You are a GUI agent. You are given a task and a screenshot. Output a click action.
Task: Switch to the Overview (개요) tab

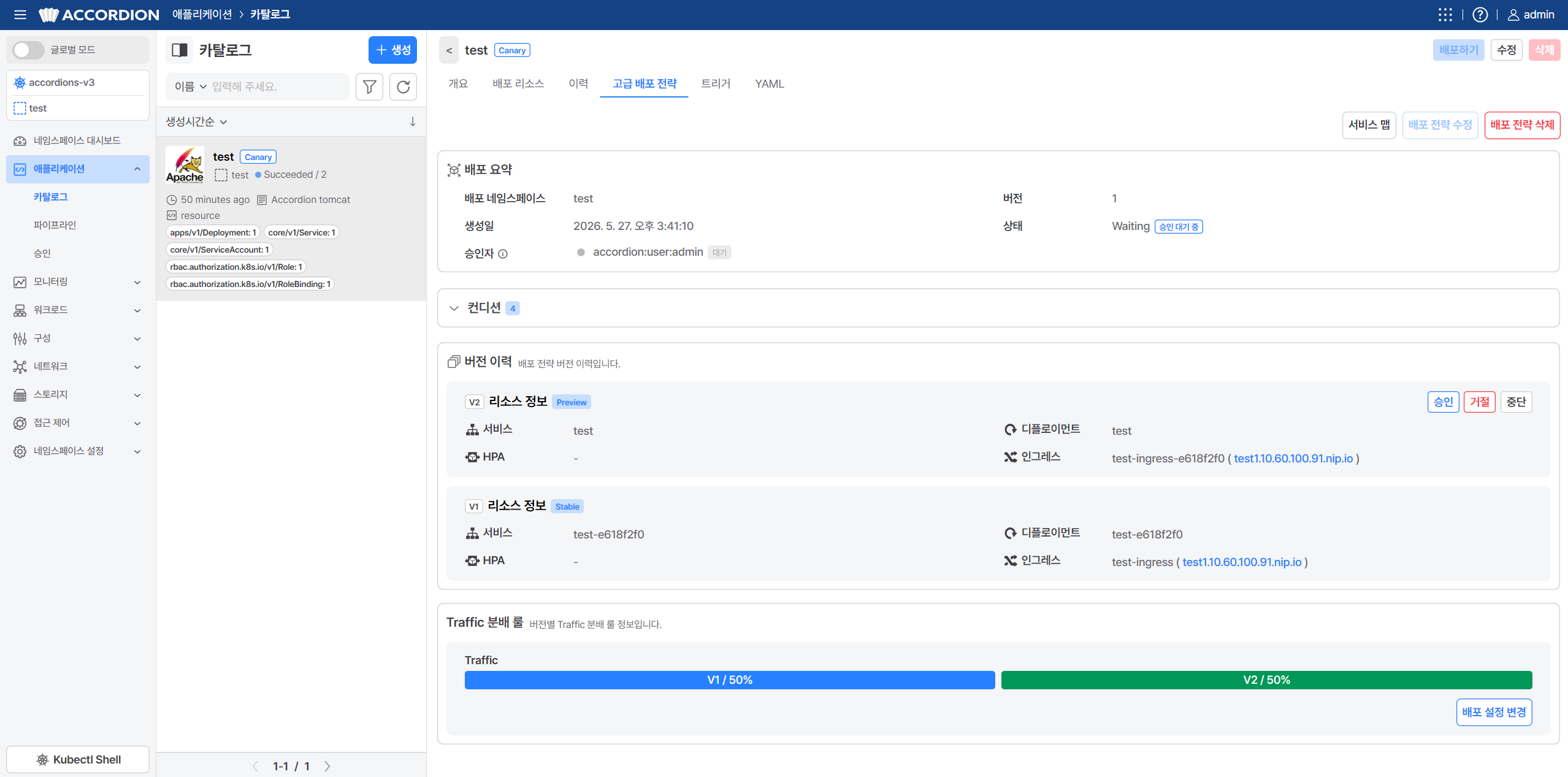458,83
